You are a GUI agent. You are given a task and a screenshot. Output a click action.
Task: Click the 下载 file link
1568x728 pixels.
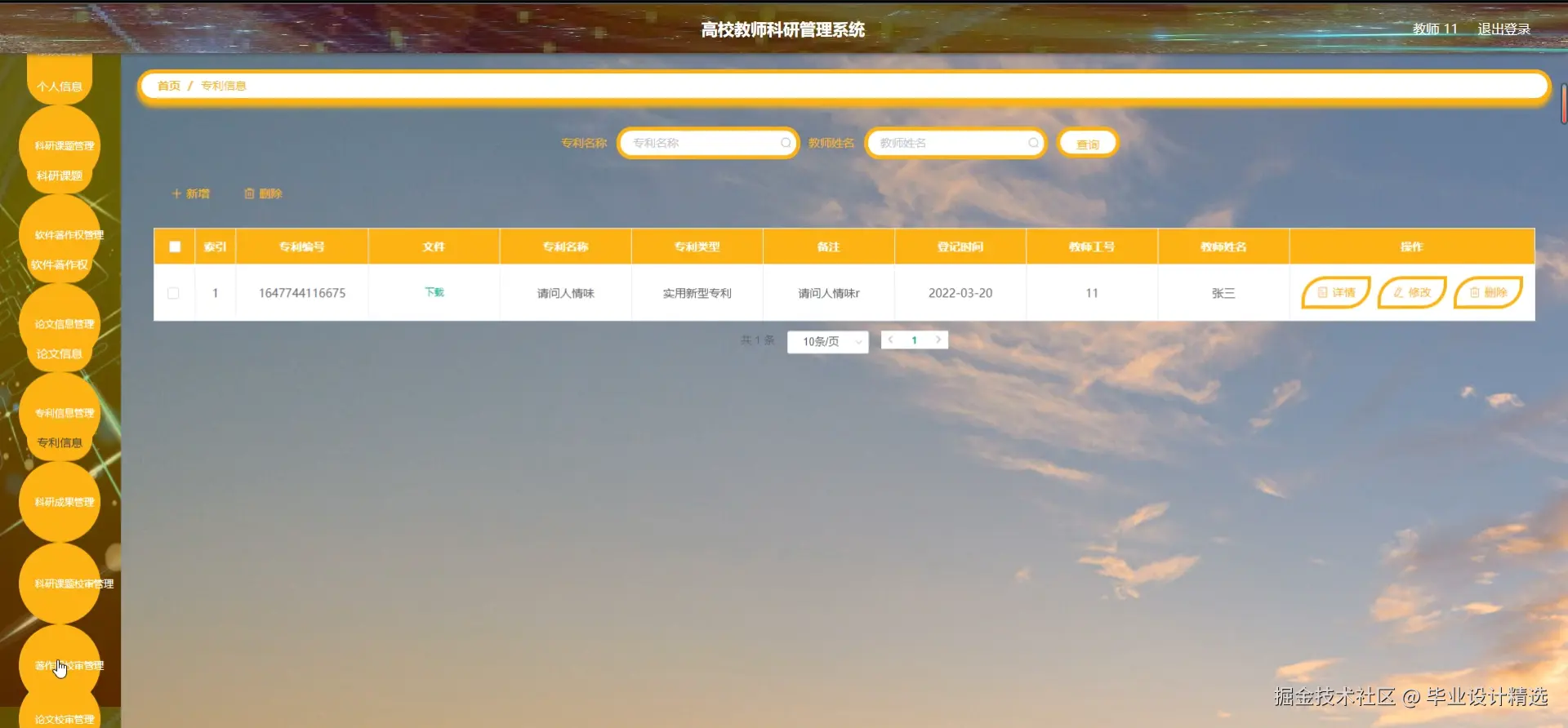pyautogui.click(x=434, y=292)
